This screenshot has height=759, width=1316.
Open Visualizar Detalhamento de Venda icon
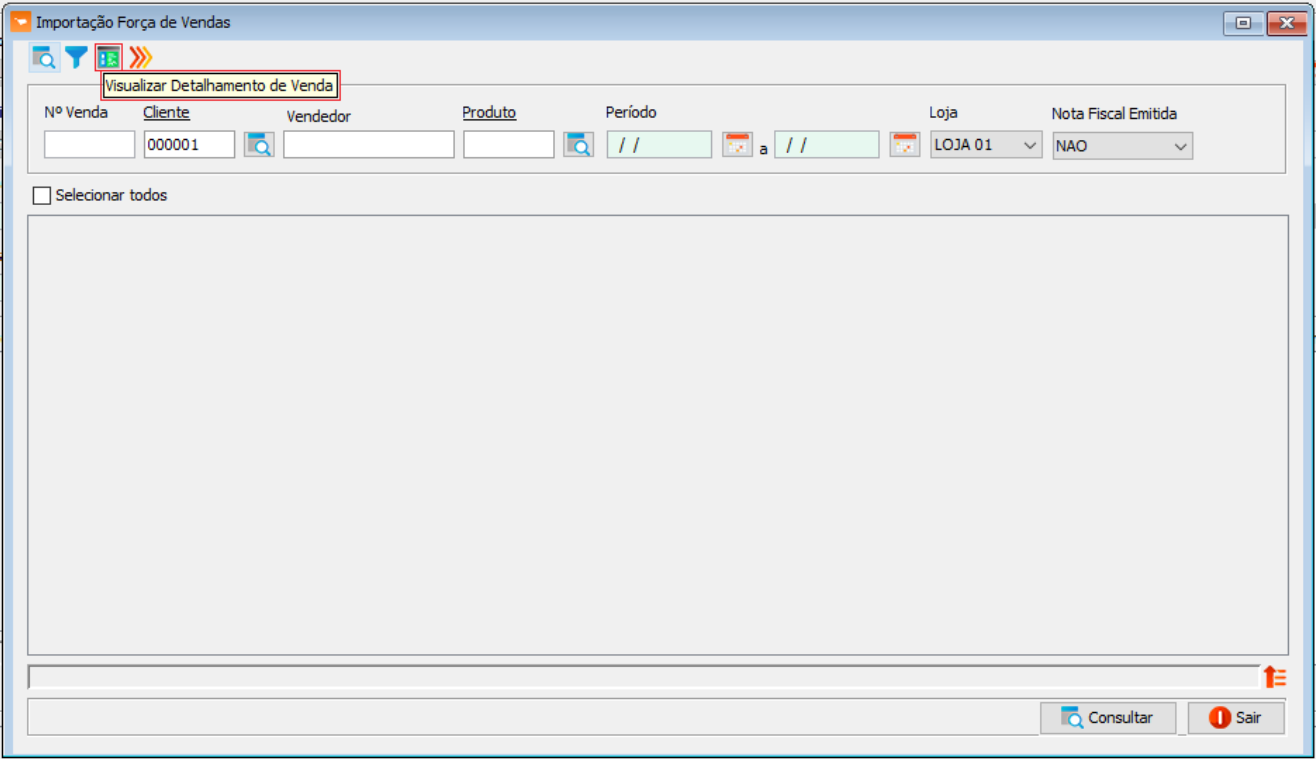click(x=108, y=58)
